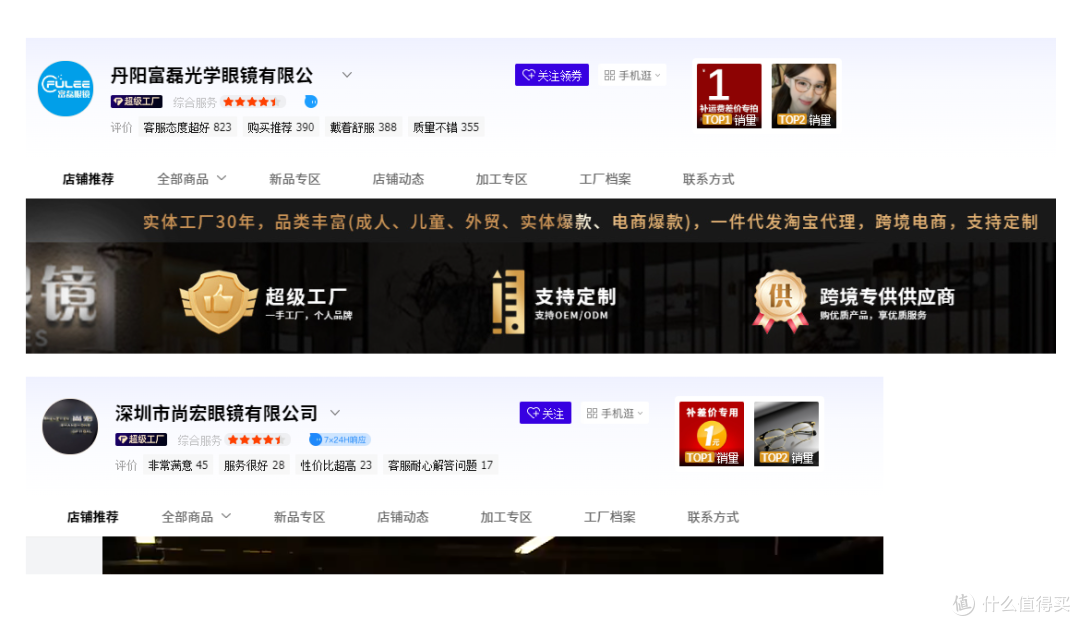Click the 7x24H响应 badge

point(340,439)
